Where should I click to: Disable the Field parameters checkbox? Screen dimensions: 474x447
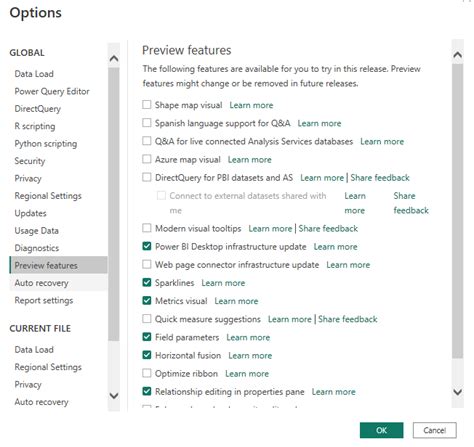tap(147, 337)
